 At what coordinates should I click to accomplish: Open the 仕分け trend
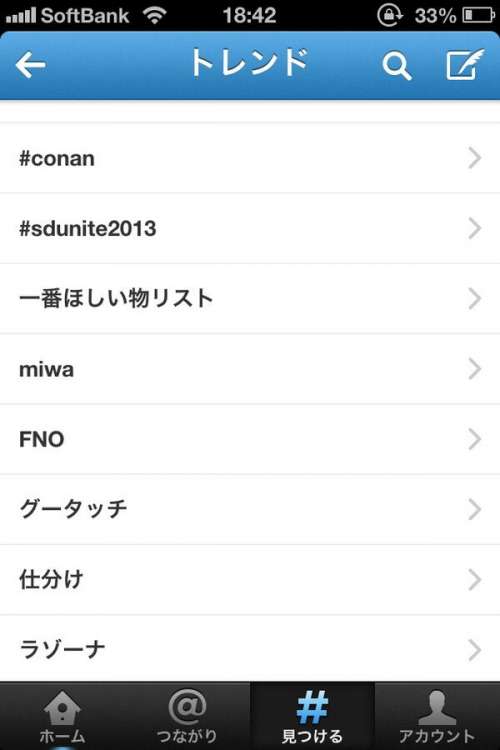point(250,580)
